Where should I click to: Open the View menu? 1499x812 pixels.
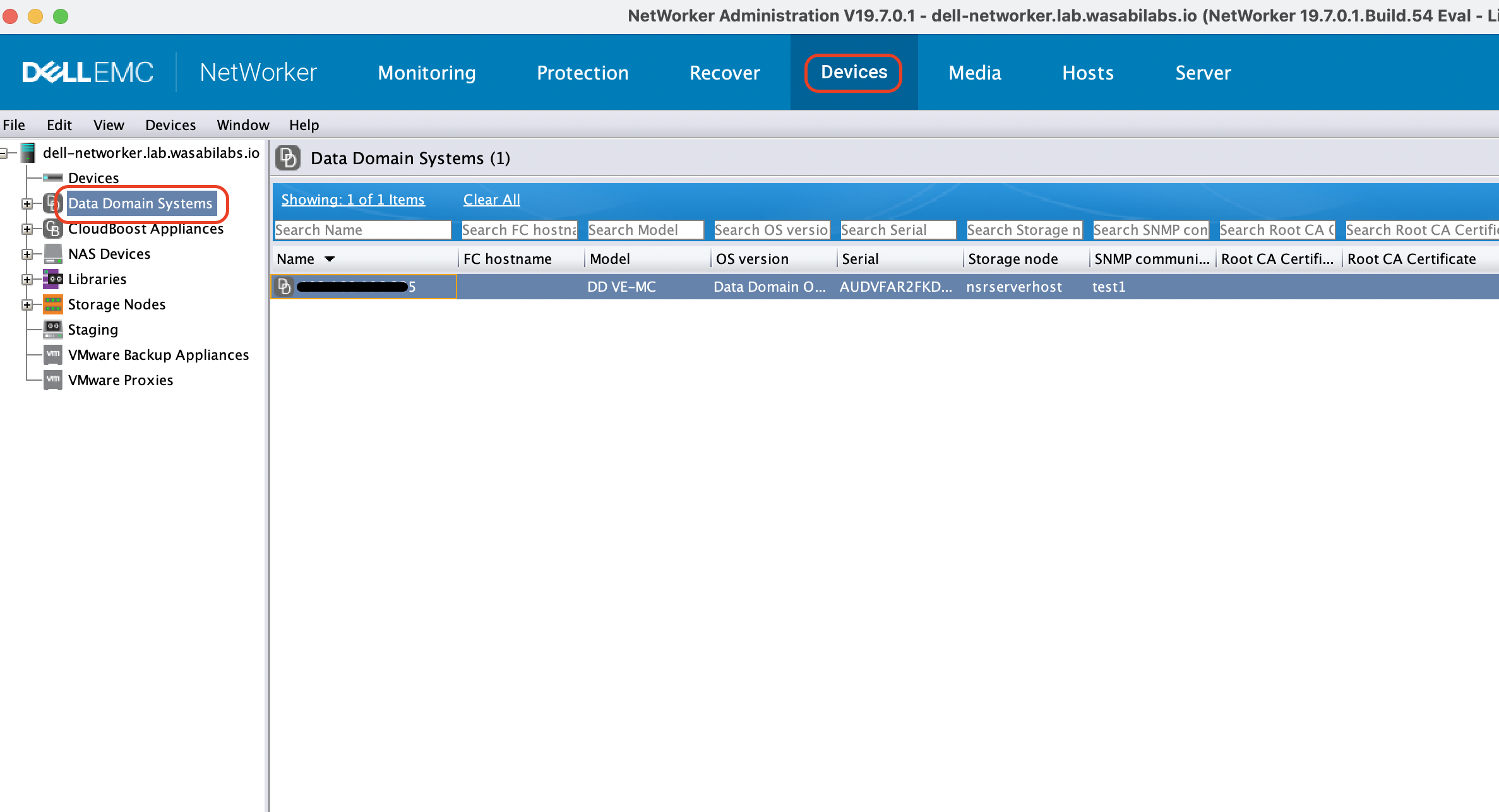[109, 125]
